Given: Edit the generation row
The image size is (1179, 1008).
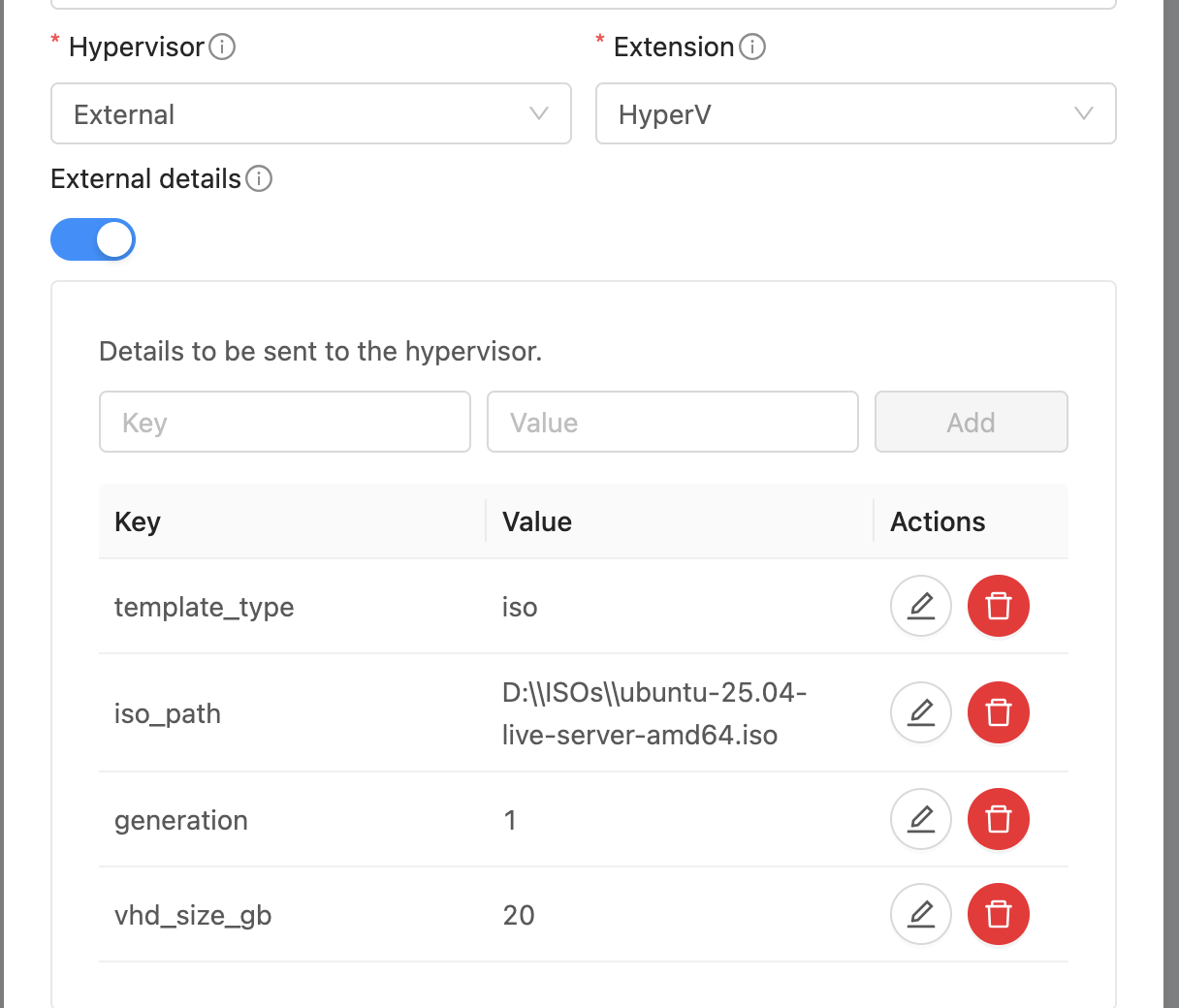Looking at the screenshot, I should point(920,820).
